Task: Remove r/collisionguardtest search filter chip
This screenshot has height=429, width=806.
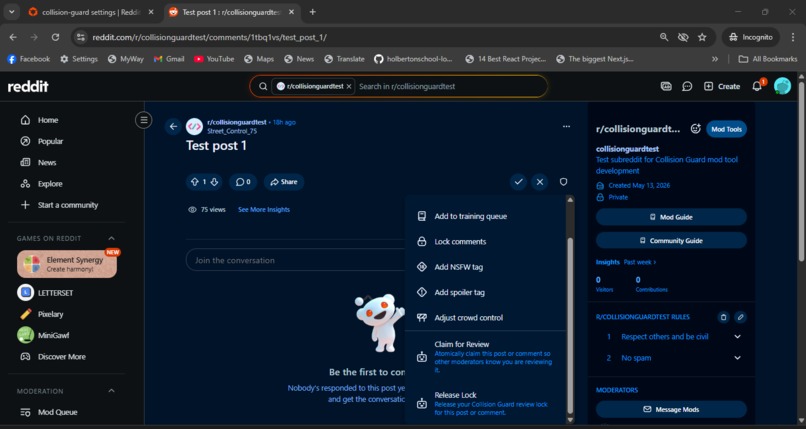Action: (x=349, y=86)
